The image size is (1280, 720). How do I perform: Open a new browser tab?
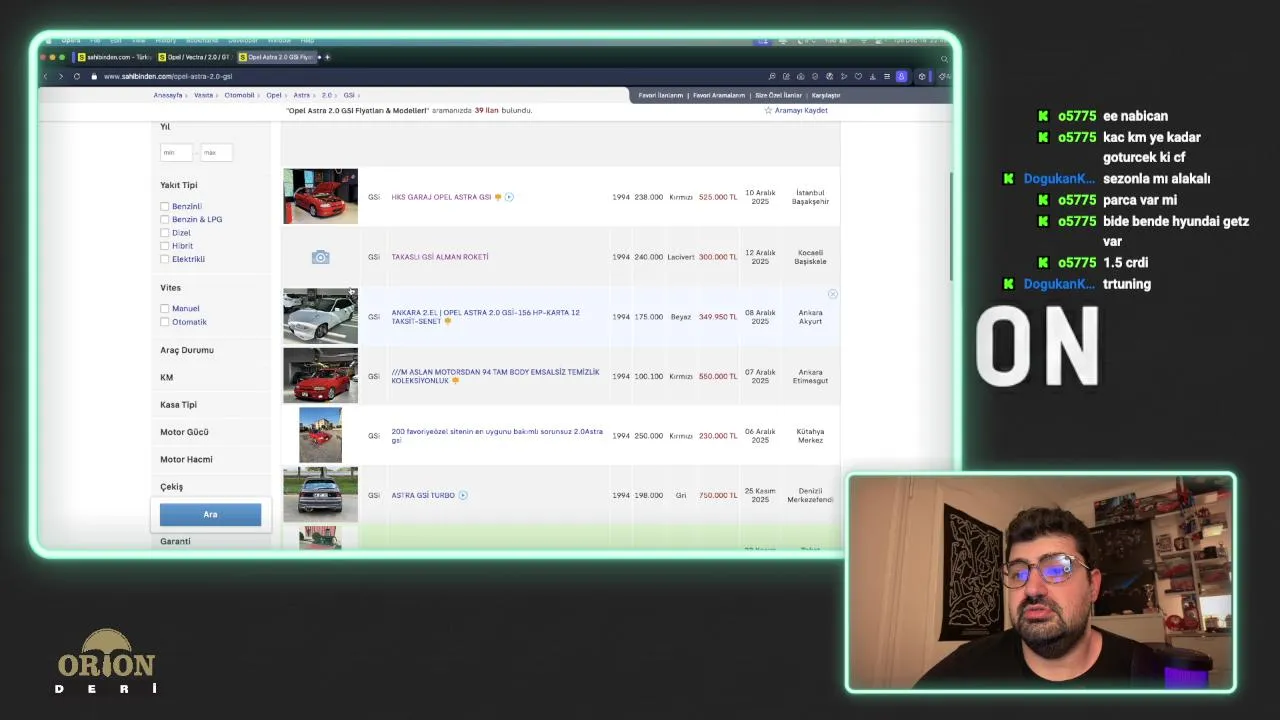pyautogui.click(x=327, y=57)
